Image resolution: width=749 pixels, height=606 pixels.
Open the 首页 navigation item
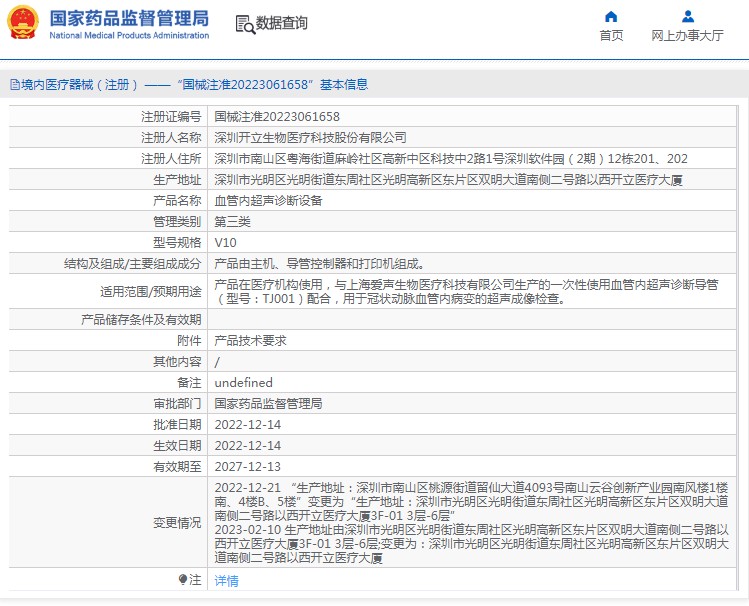(611, 36)
